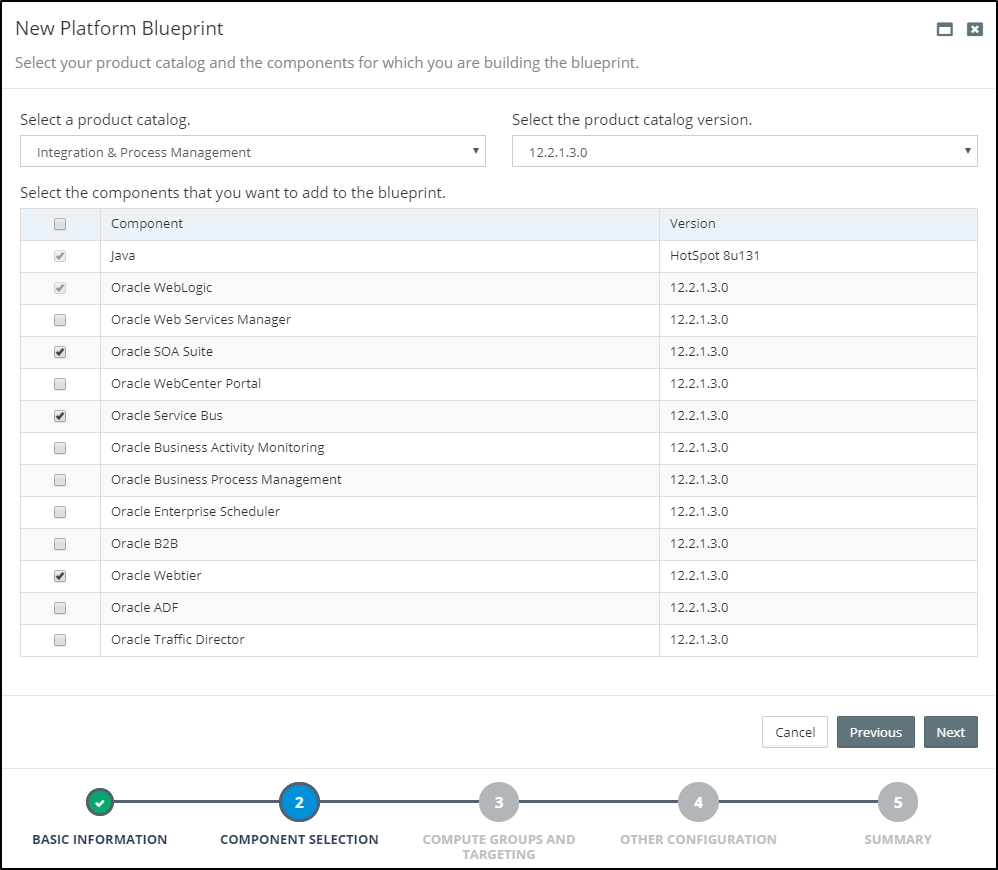The image size is (998, 870).
Task: Uncheck Oracle SOA Suite component
Action: tap(59, 352)
